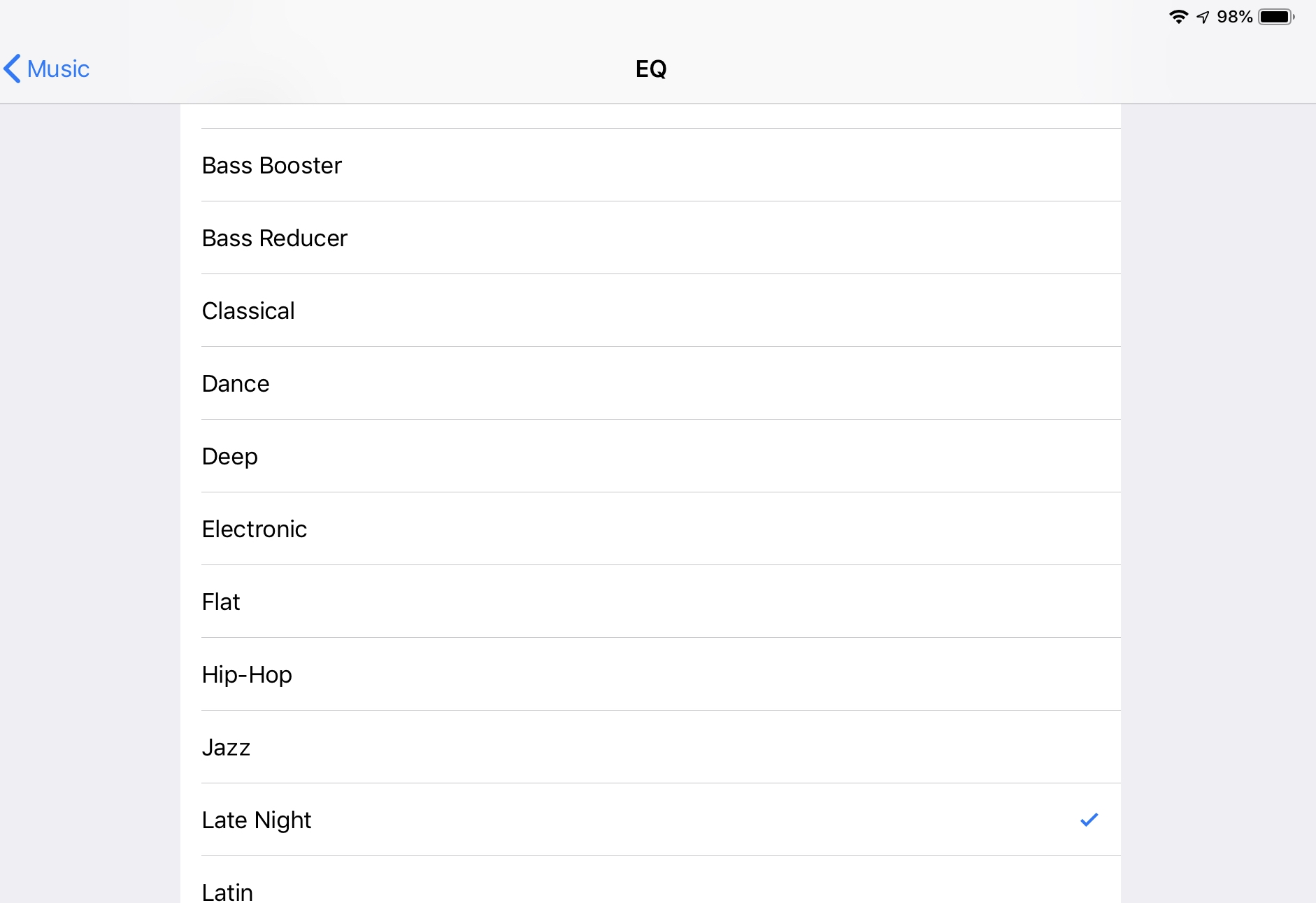Choose the Latin equalizer option

pos(227,890)
